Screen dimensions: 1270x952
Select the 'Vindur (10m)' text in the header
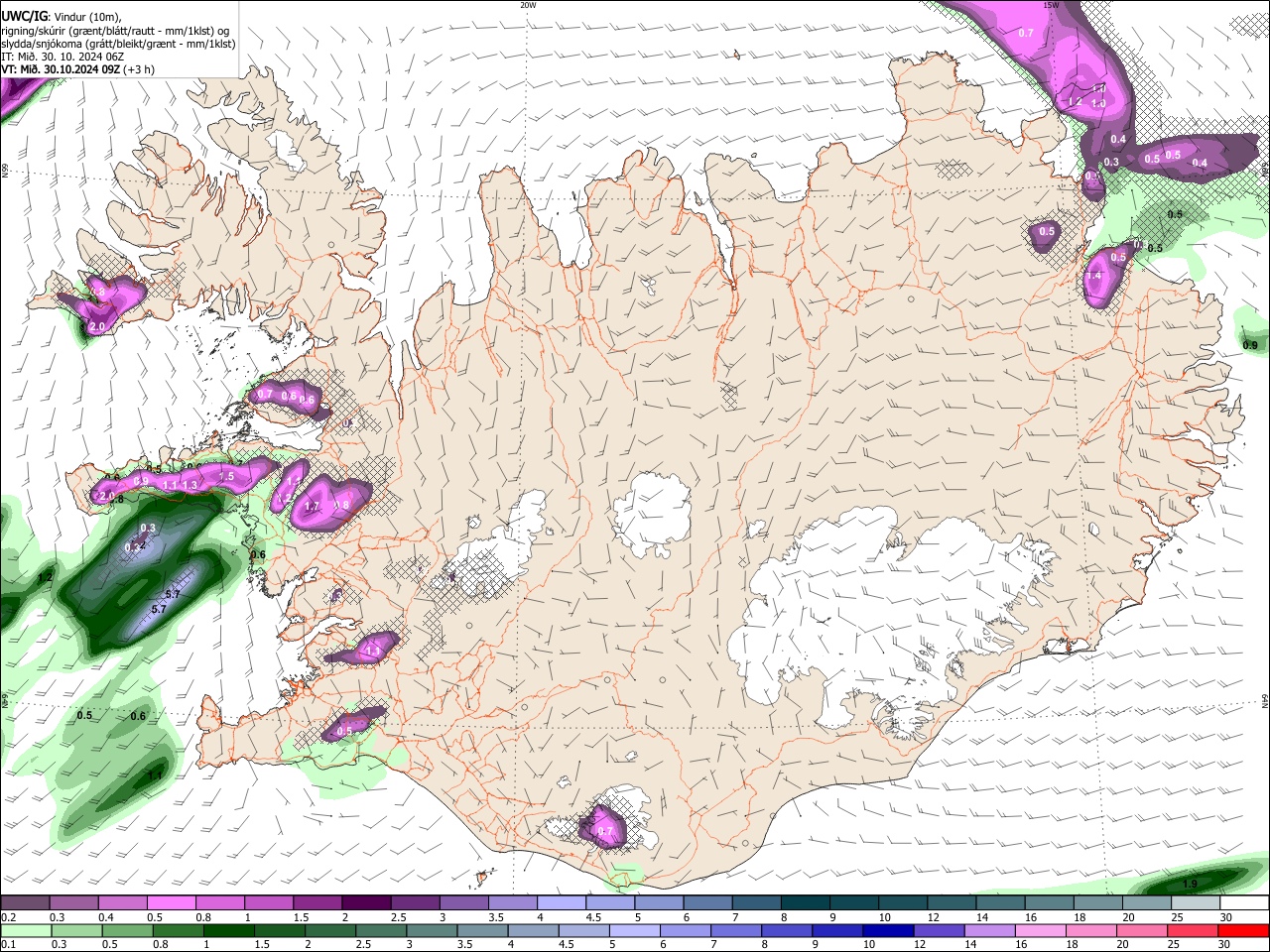pos(87,17)
